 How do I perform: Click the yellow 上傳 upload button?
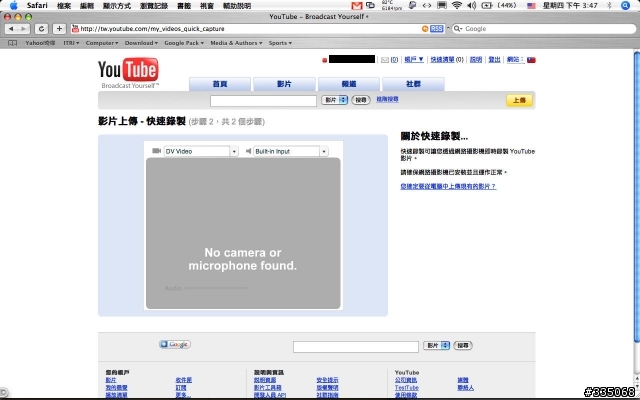(519, 100)
